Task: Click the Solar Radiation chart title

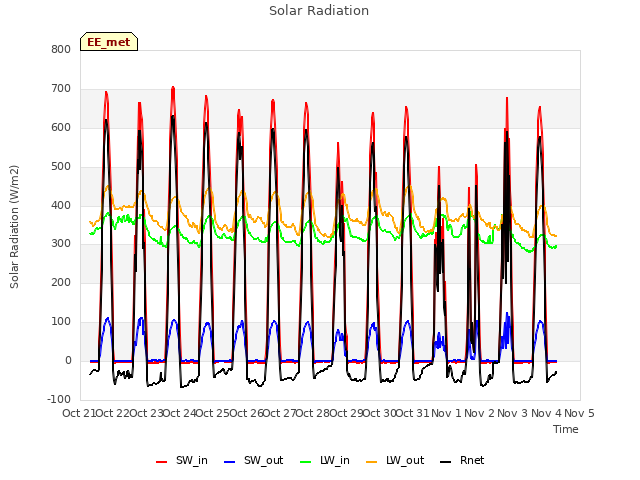Action: [319, 11]
